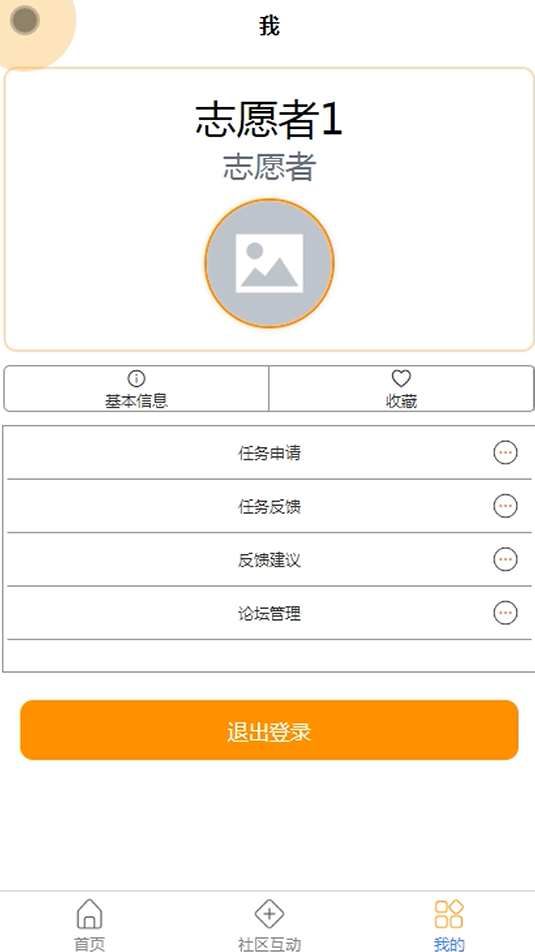Tap the diamond plus 社区互动 icon
This screenshot has height=952, width=535.
coord(270,914)
